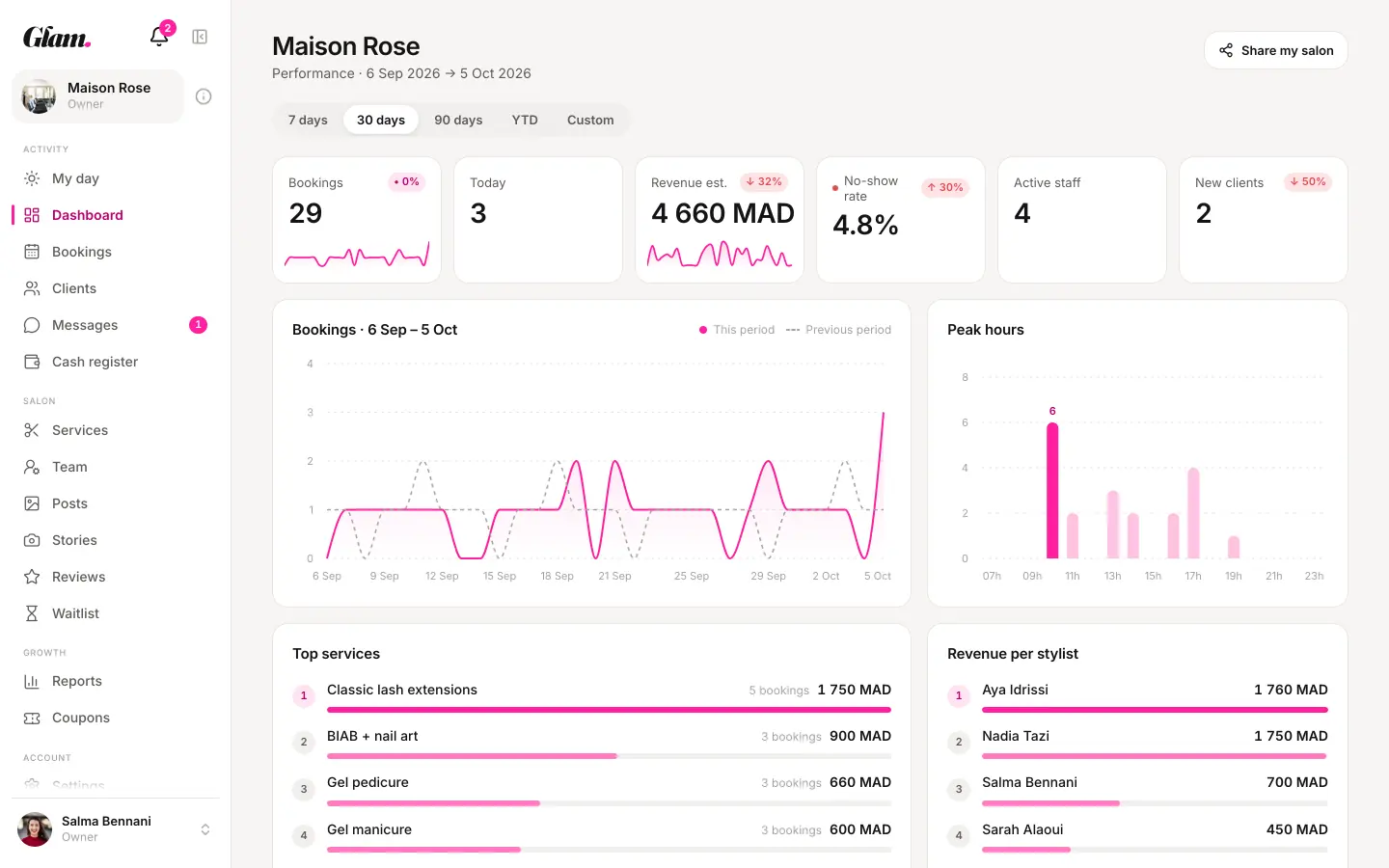Choose the Custom date range tab
Screen dimensions: 1389x868
pyautogui.click(x=590, y=120)
